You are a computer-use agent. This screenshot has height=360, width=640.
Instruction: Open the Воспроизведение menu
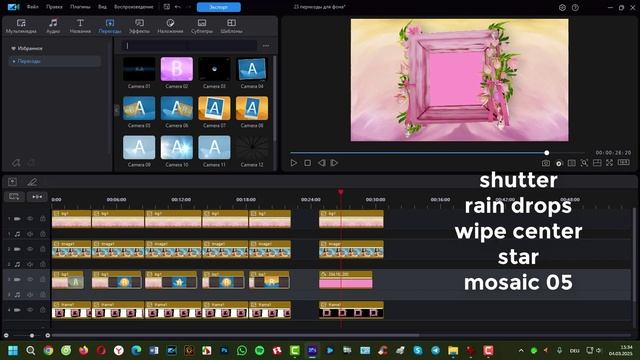(x=133, y=7)
